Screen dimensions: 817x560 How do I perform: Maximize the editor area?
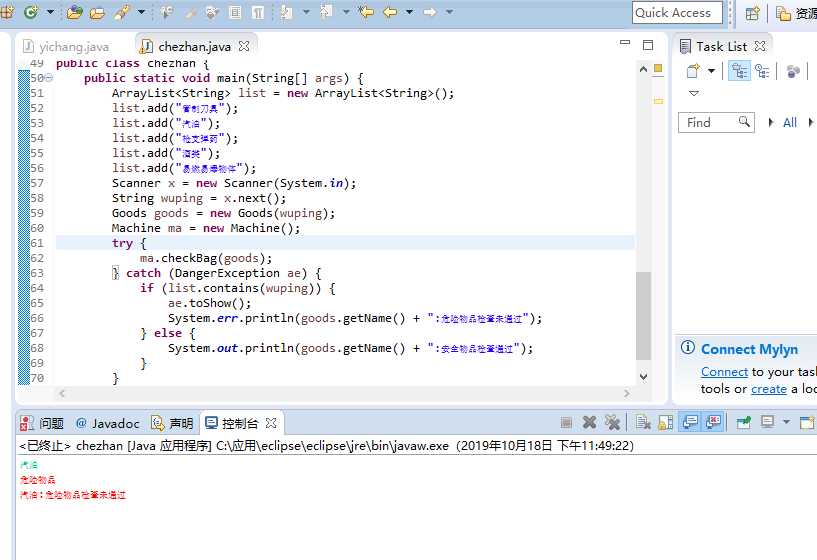coord(648,45)
